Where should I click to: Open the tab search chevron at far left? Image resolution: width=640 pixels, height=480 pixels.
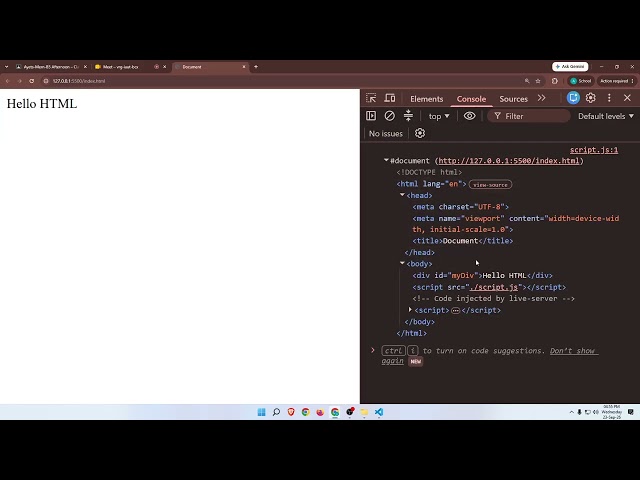pyautogui.click(x=7, y=67)
